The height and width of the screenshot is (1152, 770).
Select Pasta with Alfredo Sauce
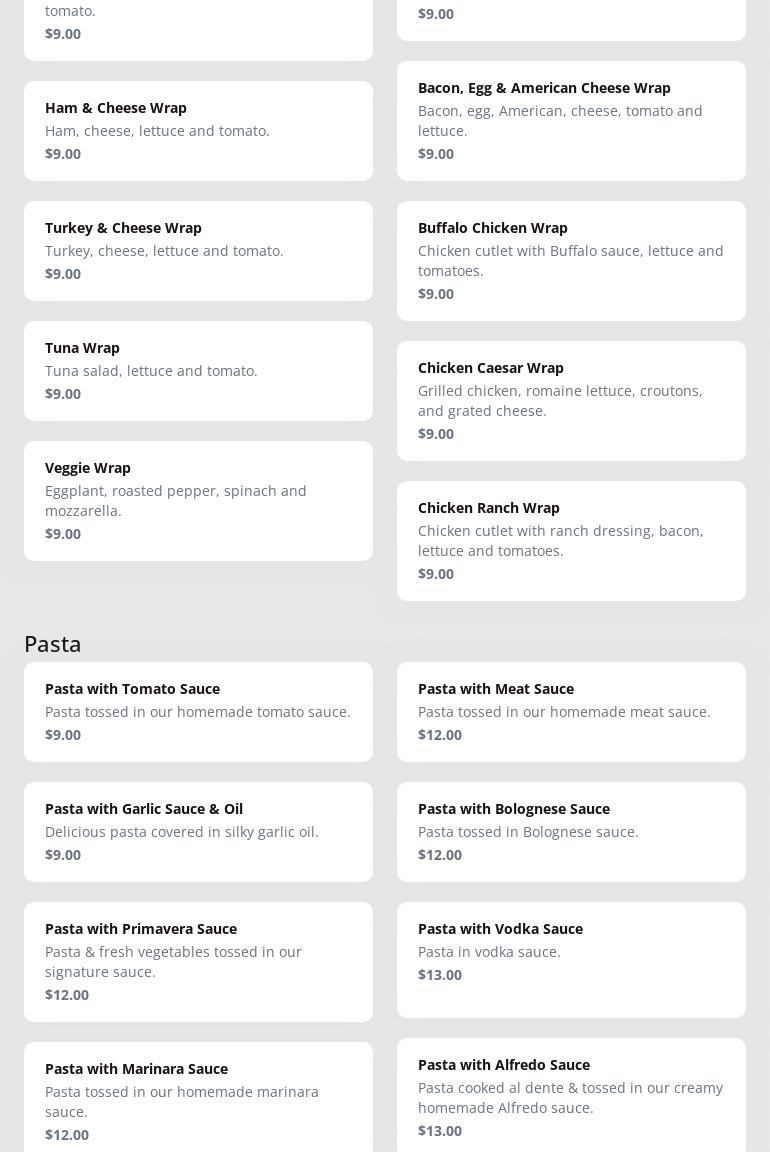point(571,1094)
